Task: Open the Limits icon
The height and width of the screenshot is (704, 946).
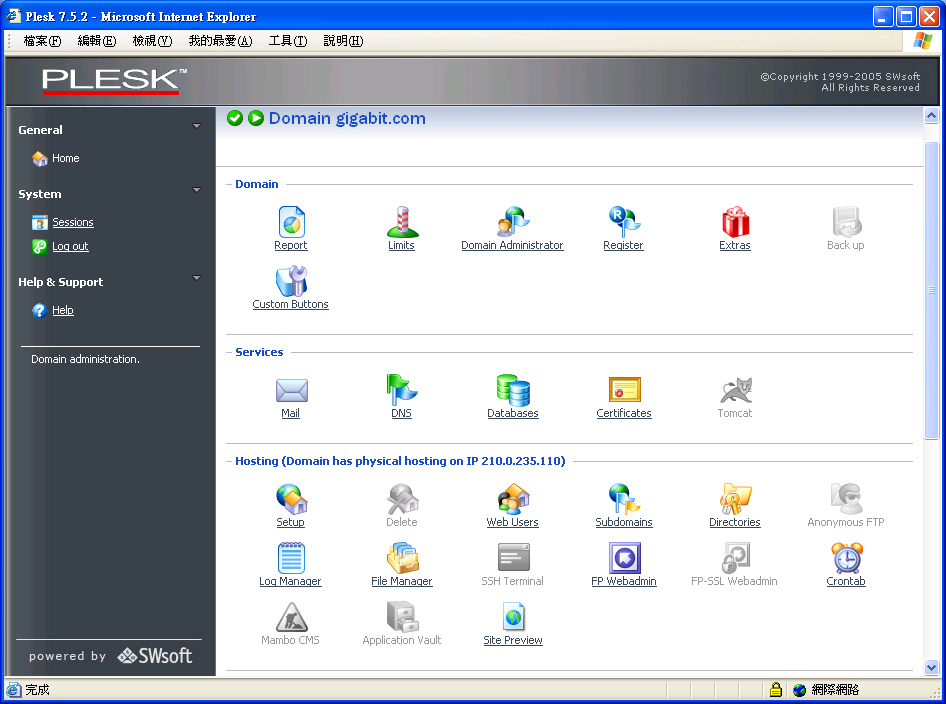Action: 402,222
